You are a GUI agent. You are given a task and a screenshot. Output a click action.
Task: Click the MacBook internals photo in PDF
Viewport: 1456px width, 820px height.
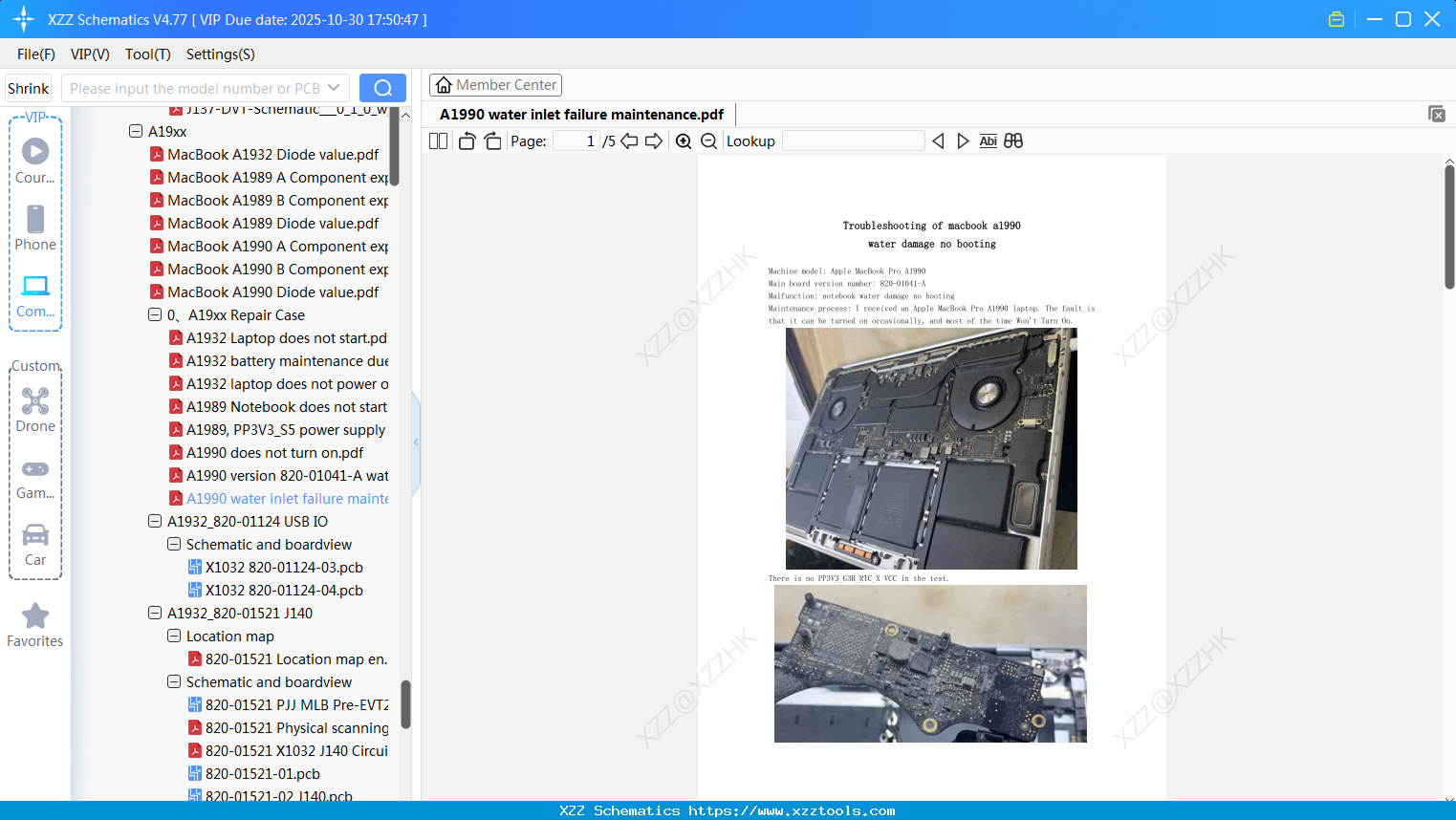[931, 448]
